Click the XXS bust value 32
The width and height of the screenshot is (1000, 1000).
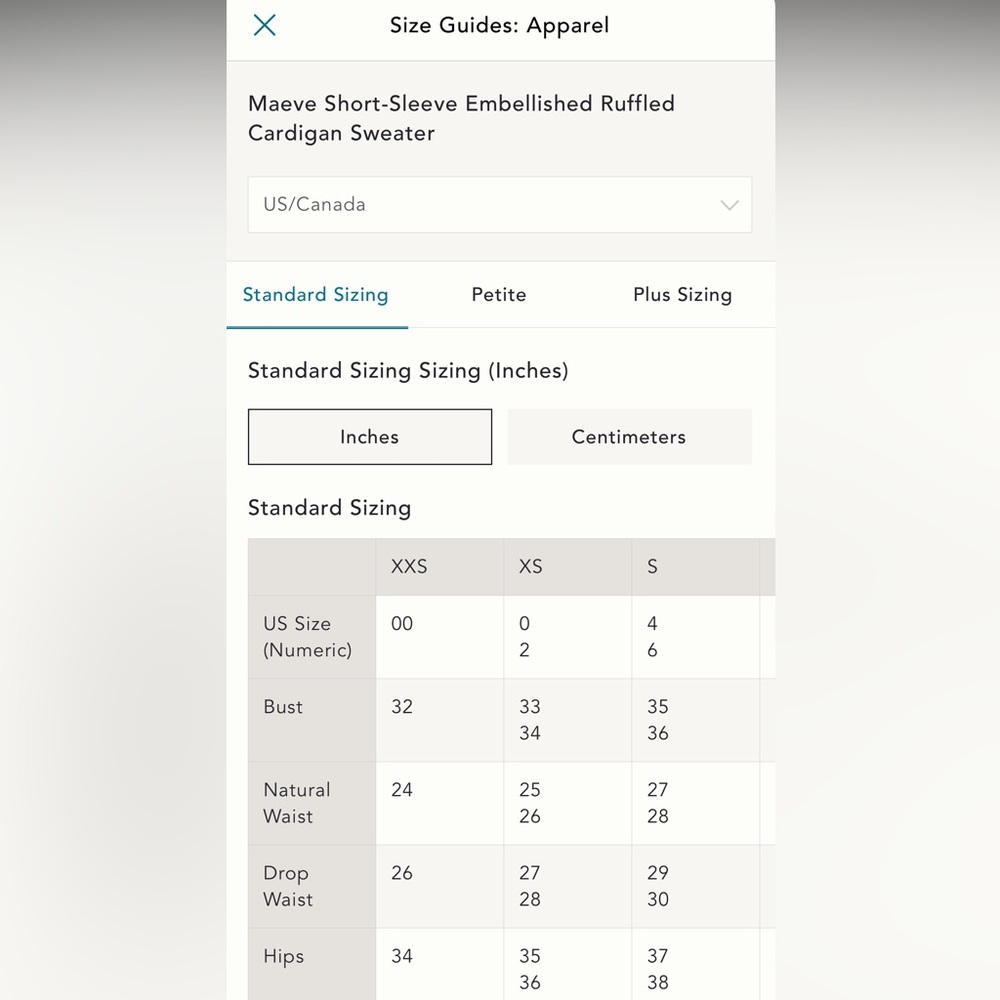(402, 707)
